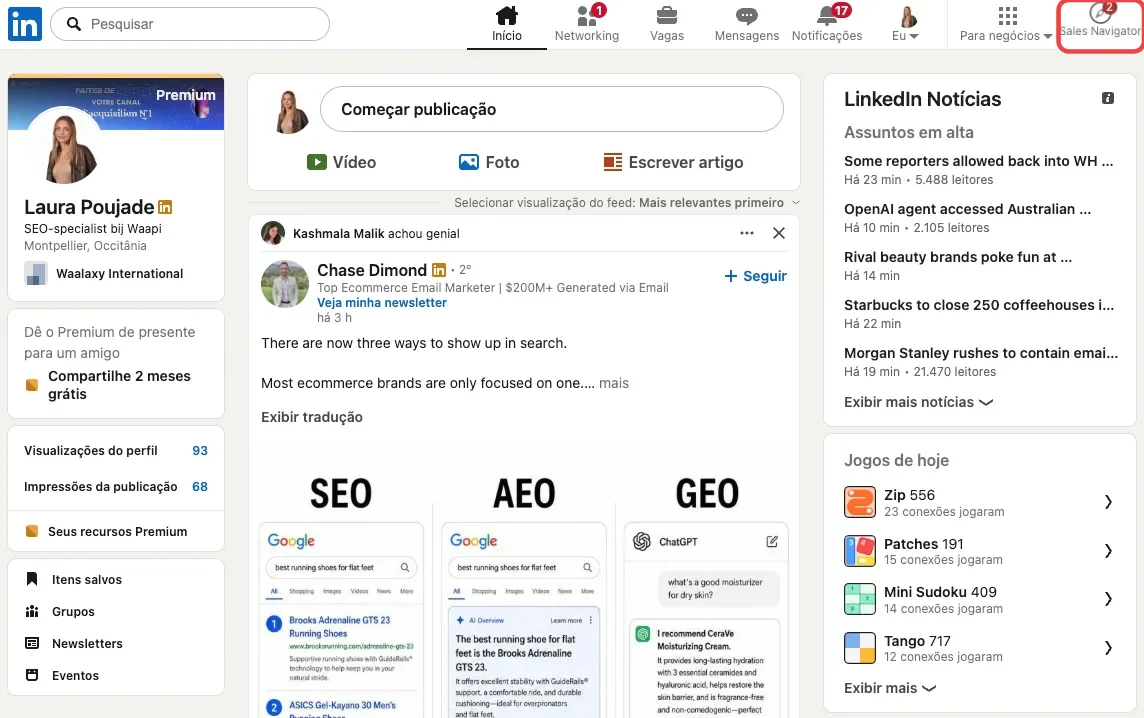The height and width of the screenshot is (718, 1144).
Task: Read Rival beauty brands news
Action: click(958, 257)
